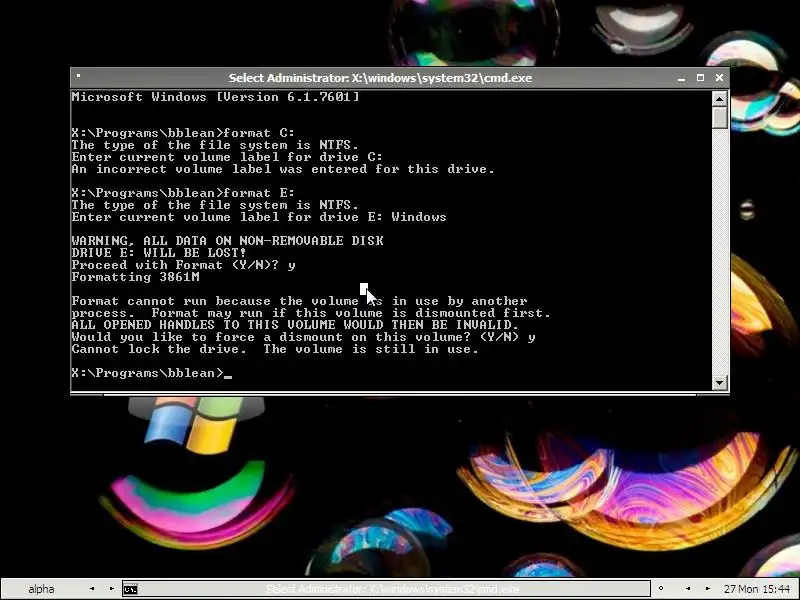The height and width of the screenshot is (600, 800).
Task: Click 'Cannot lock the drive' message line
Action: point(275,349)
